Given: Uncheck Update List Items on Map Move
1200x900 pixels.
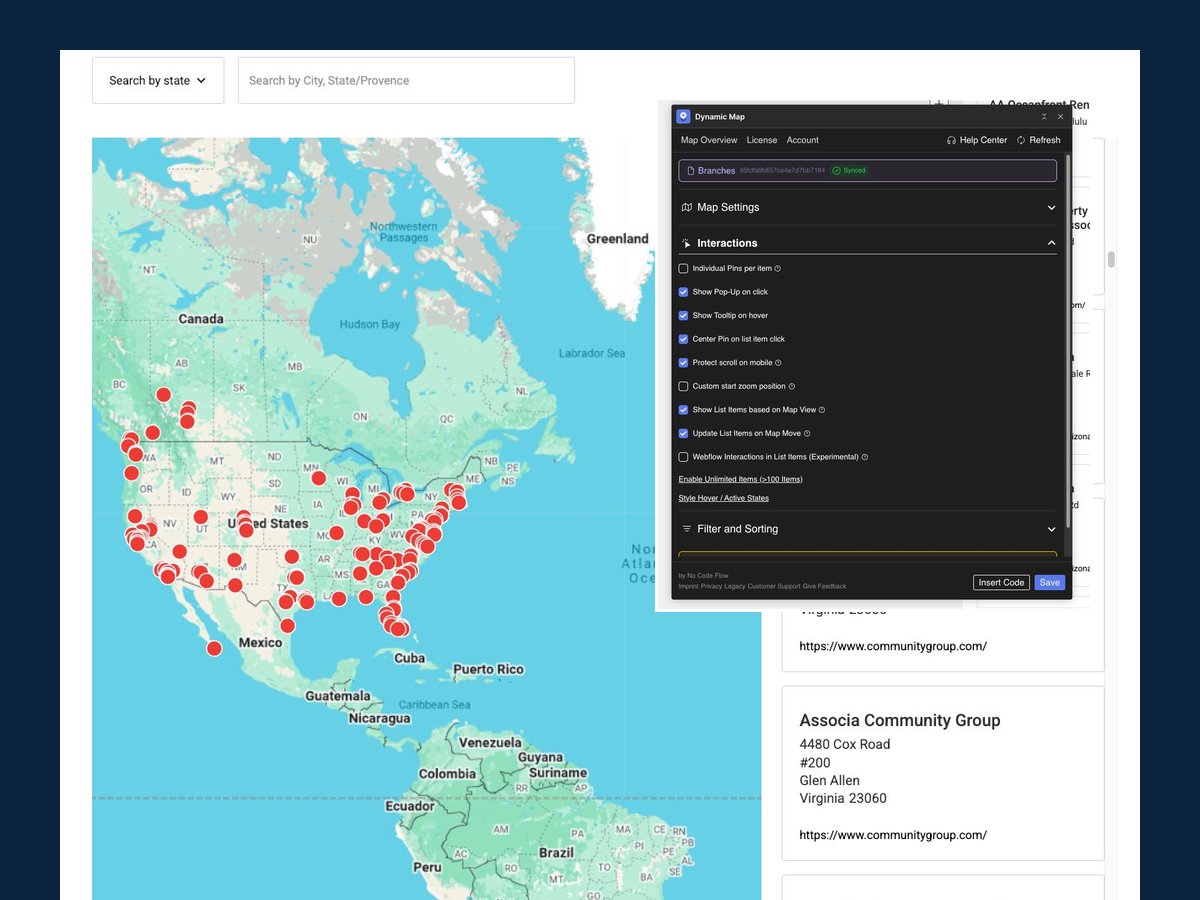Looking at the screenshot, I should pyautogui.click(x=684, y=433).
